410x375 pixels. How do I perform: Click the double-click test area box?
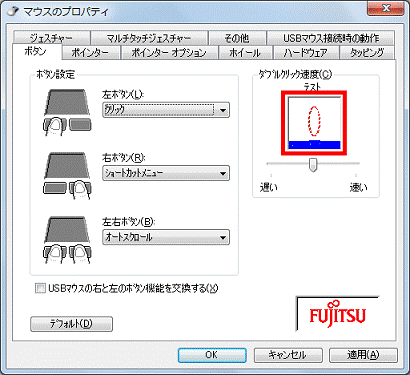tap(314, 123)
